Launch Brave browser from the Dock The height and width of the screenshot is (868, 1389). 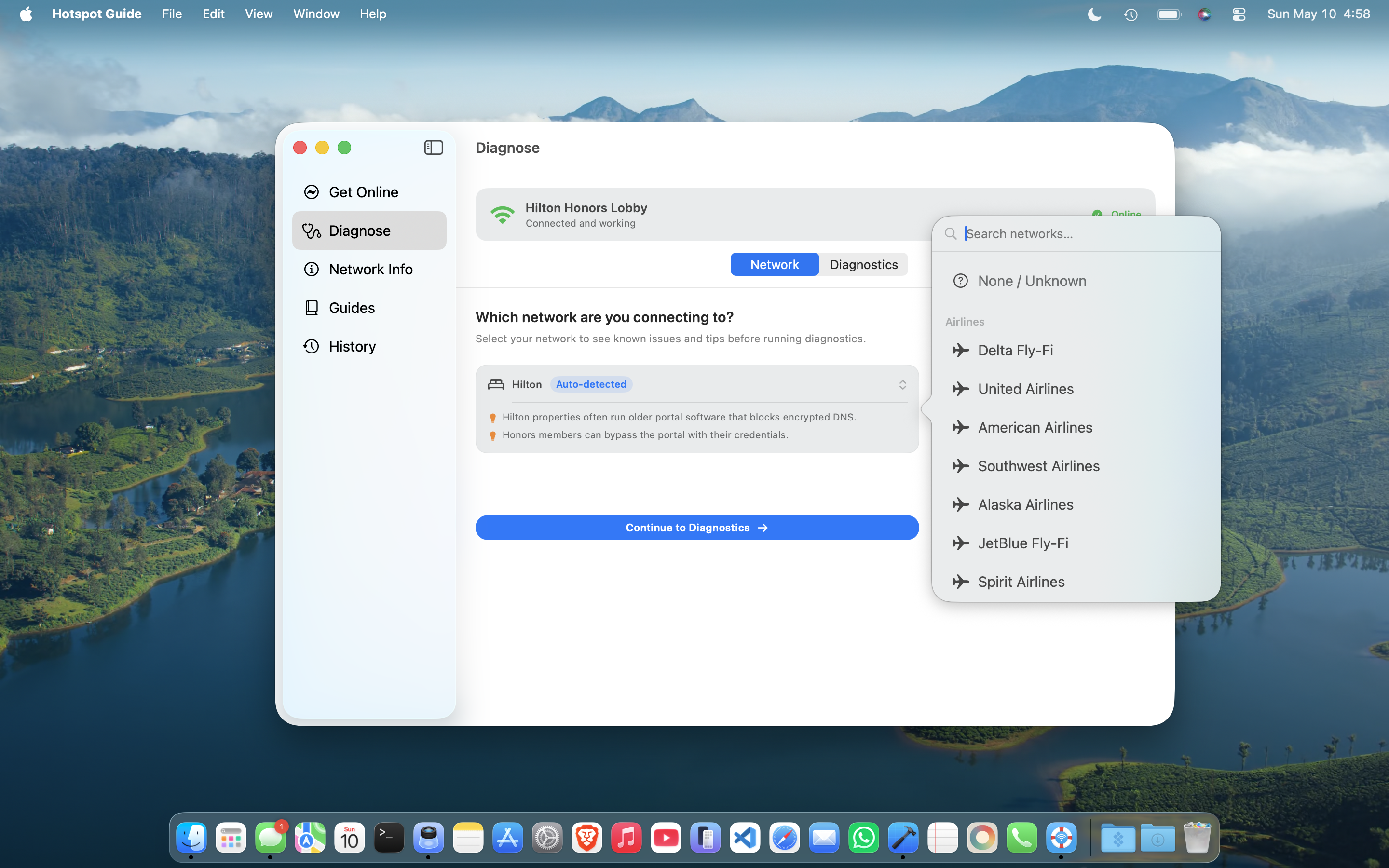586,838
